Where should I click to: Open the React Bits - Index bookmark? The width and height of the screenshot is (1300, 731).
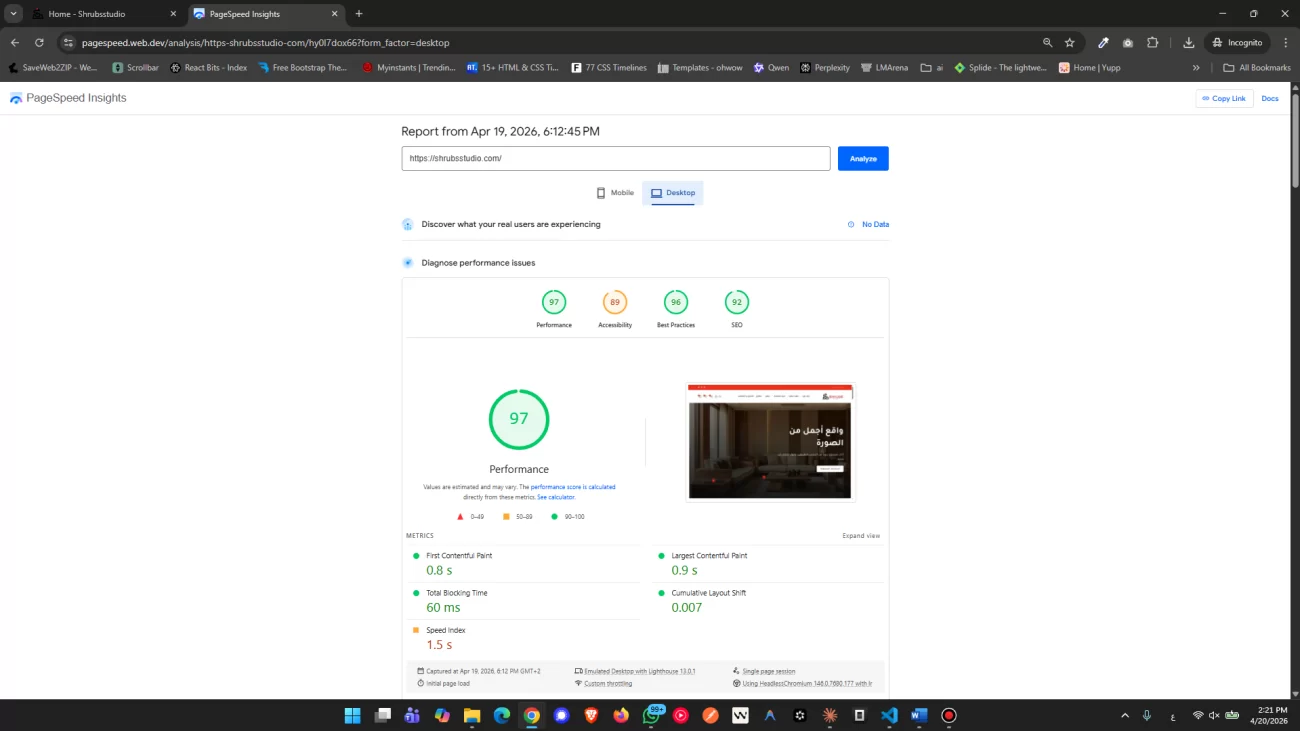click(209, 68)
